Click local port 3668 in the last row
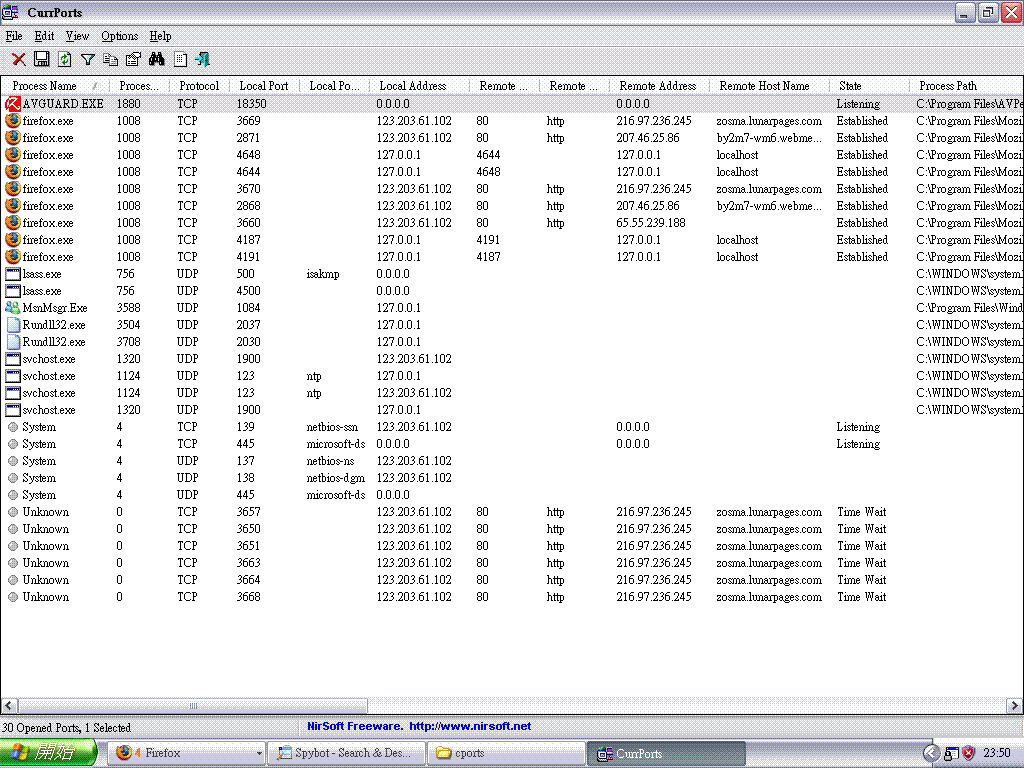Viewport: 1024px width, 768px height. tap(249, 596)
